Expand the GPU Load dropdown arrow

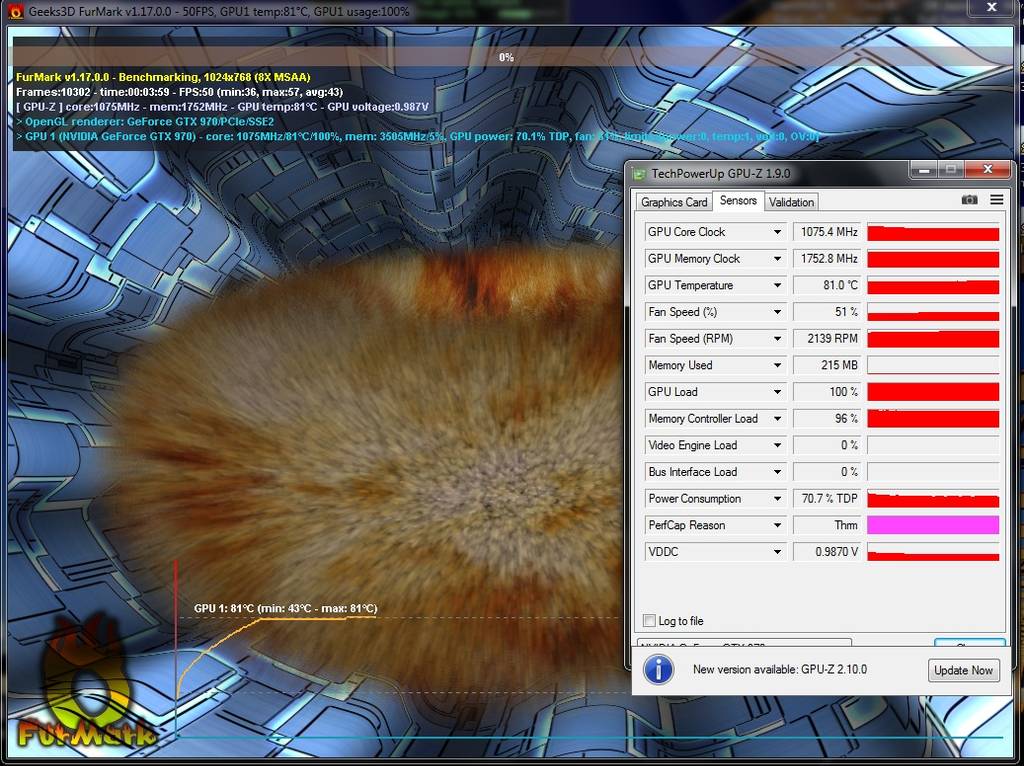click(777, 392)
